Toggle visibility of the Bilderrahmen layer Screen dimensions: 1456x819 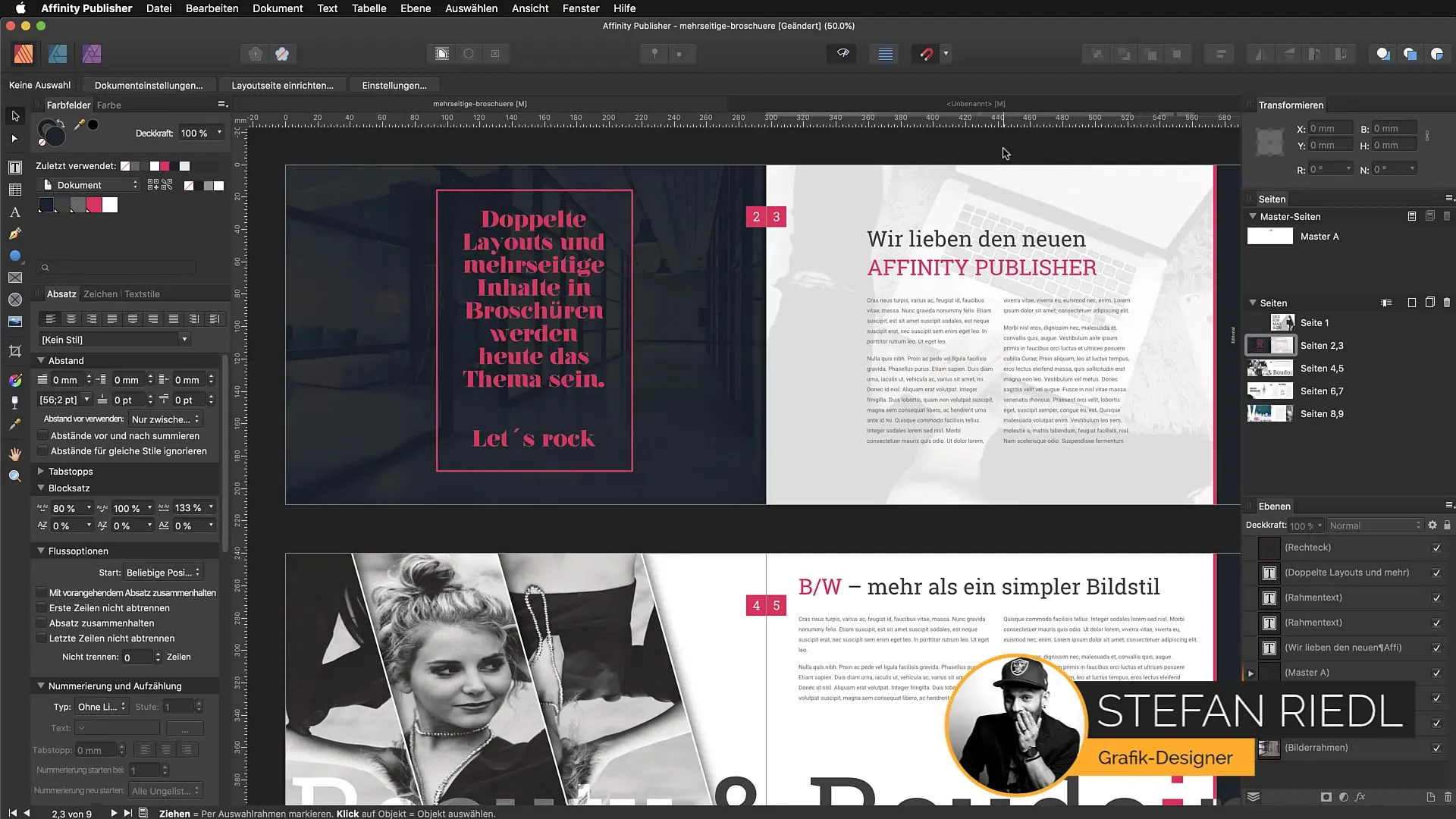click(1436, 748)
